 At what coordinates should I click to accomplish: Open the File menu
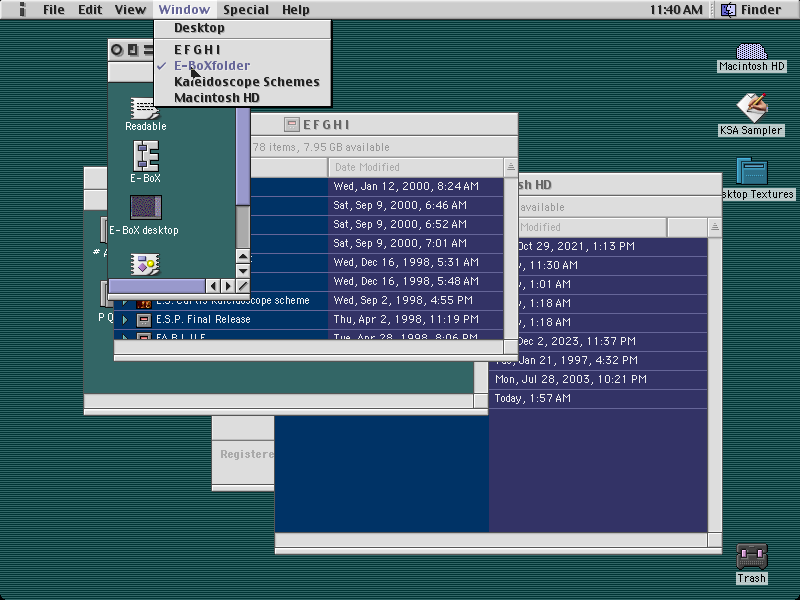coord(54,10)
